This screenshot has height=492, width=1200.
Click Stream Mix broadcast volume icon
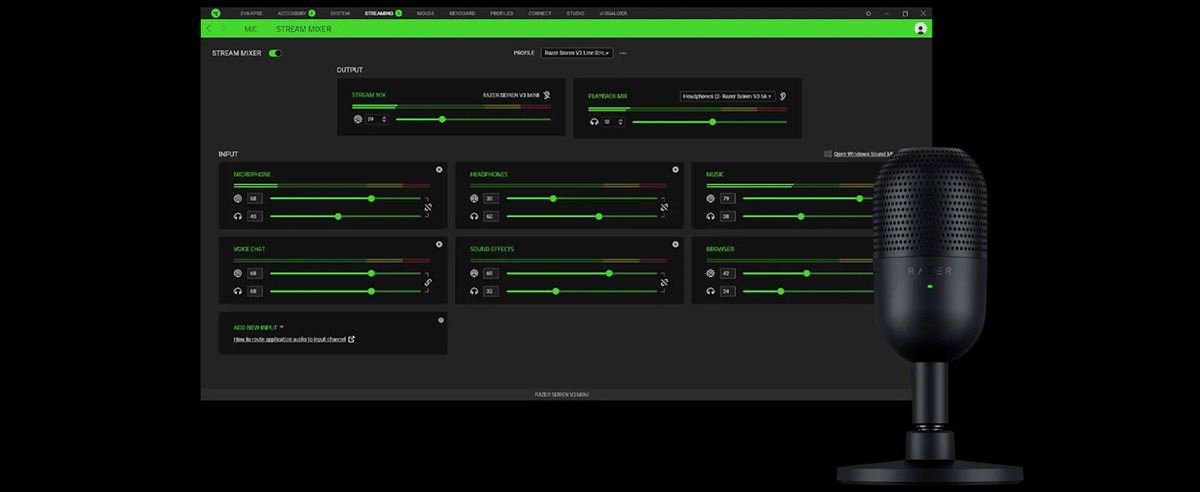pos(358,119)
